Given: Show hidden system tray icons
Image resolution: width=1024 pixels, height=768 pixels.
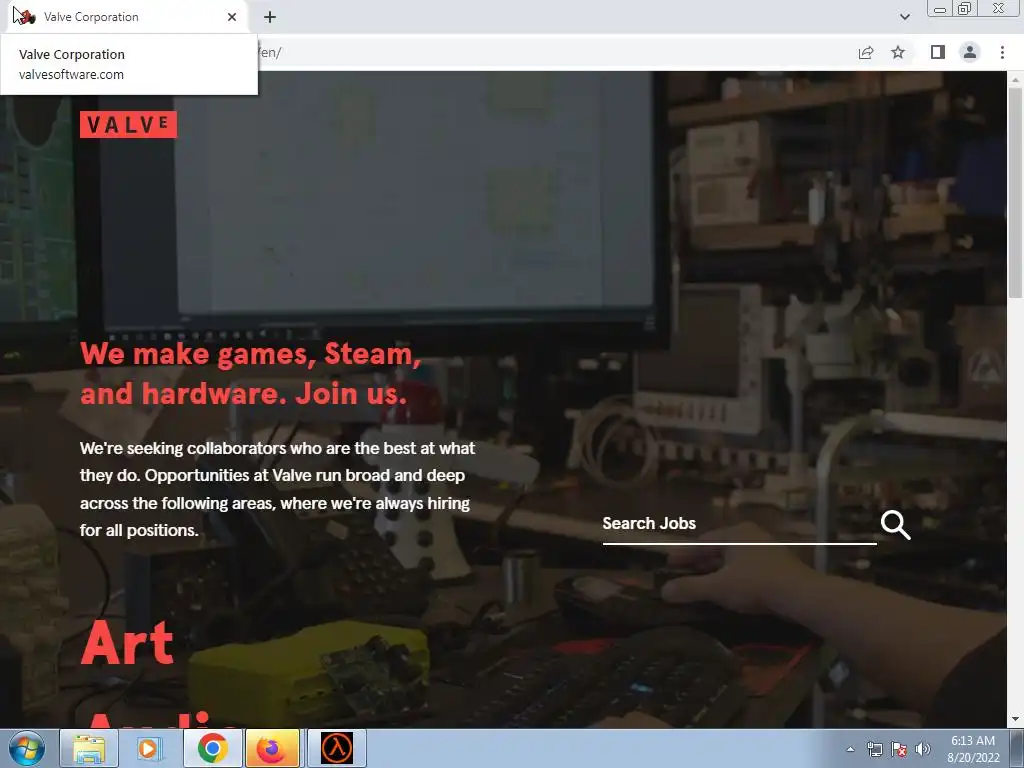Looking at the screenshot, I should [850, 749].
